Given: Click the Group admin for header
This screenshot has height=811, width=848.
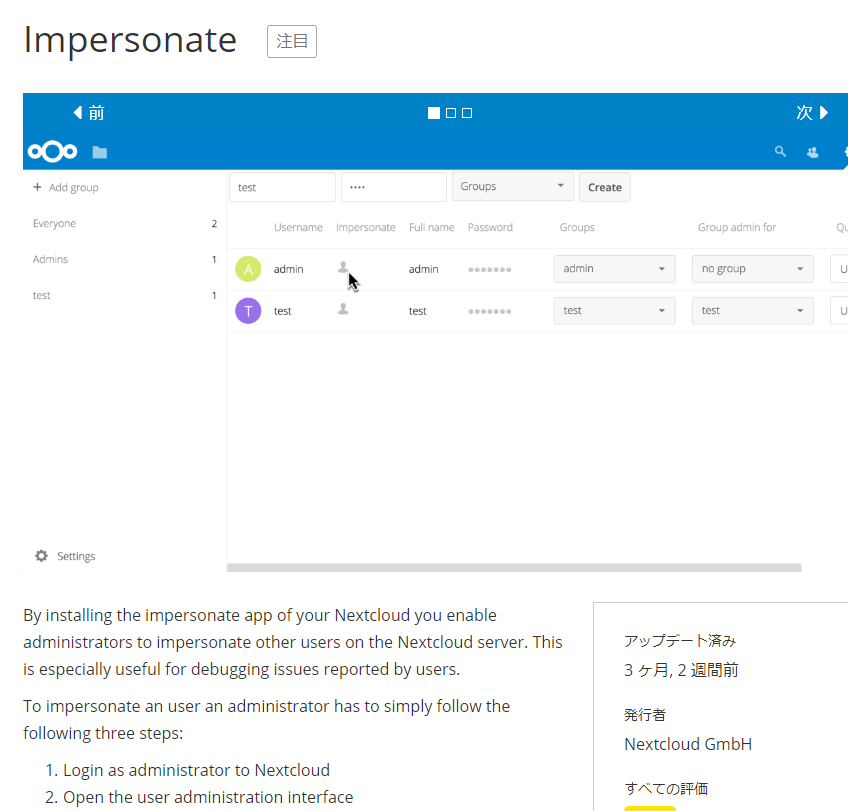Looking at the screenshot, I should (x=737, y=228).
